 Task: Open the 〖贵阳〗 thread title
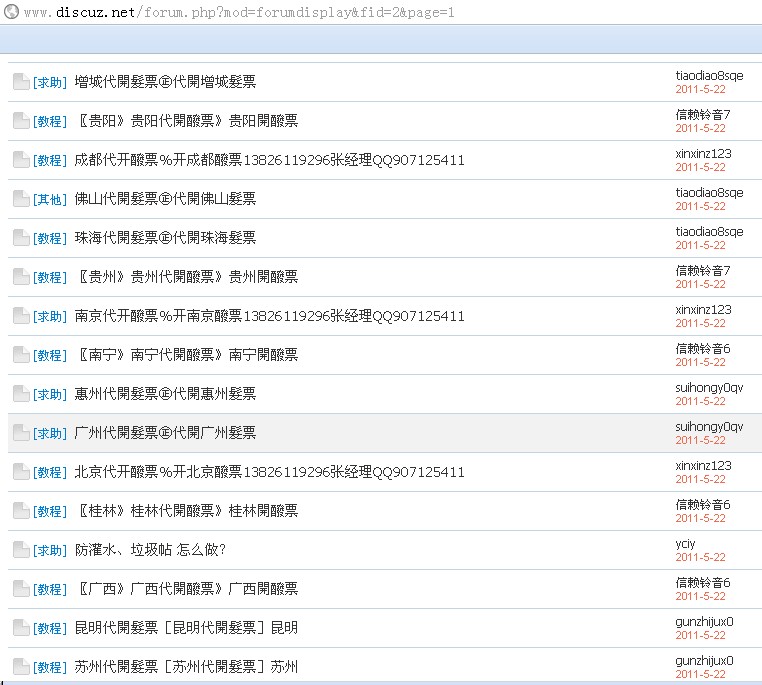tap(187, 120)
